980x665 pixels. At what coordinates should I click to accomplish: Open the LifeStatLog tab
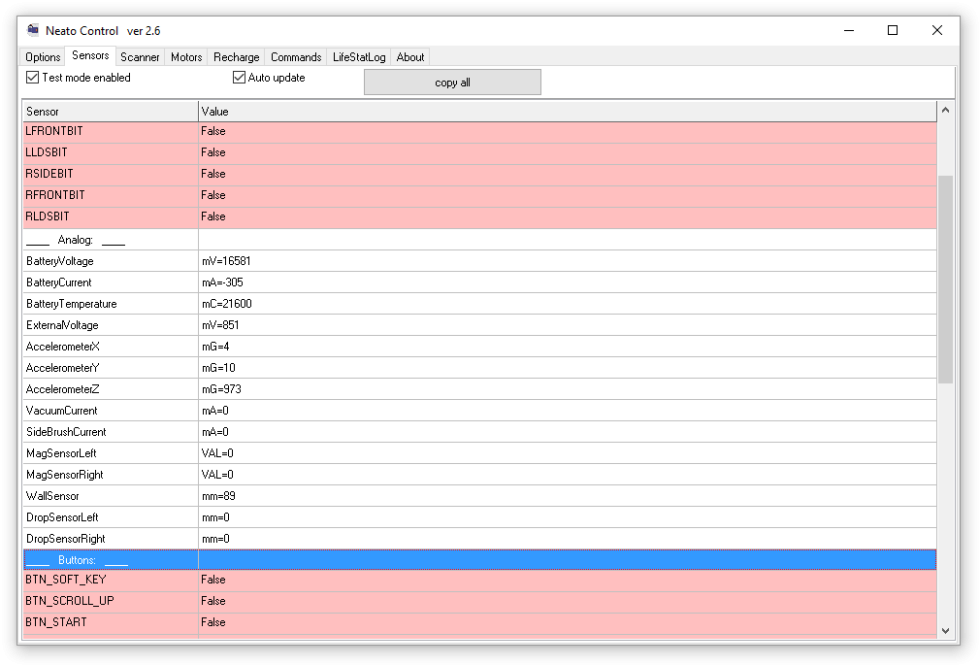[x=359, y=57]
